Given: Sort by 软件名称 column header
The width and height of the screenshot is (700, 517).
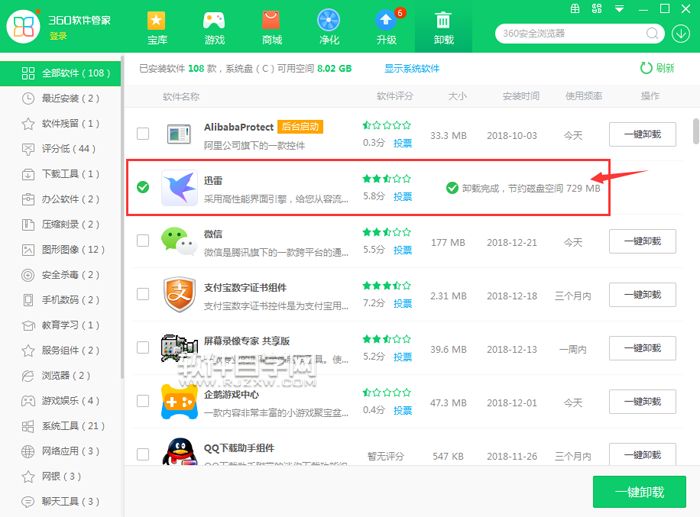Looking at the screenshot, I should [x=181, y=96].
